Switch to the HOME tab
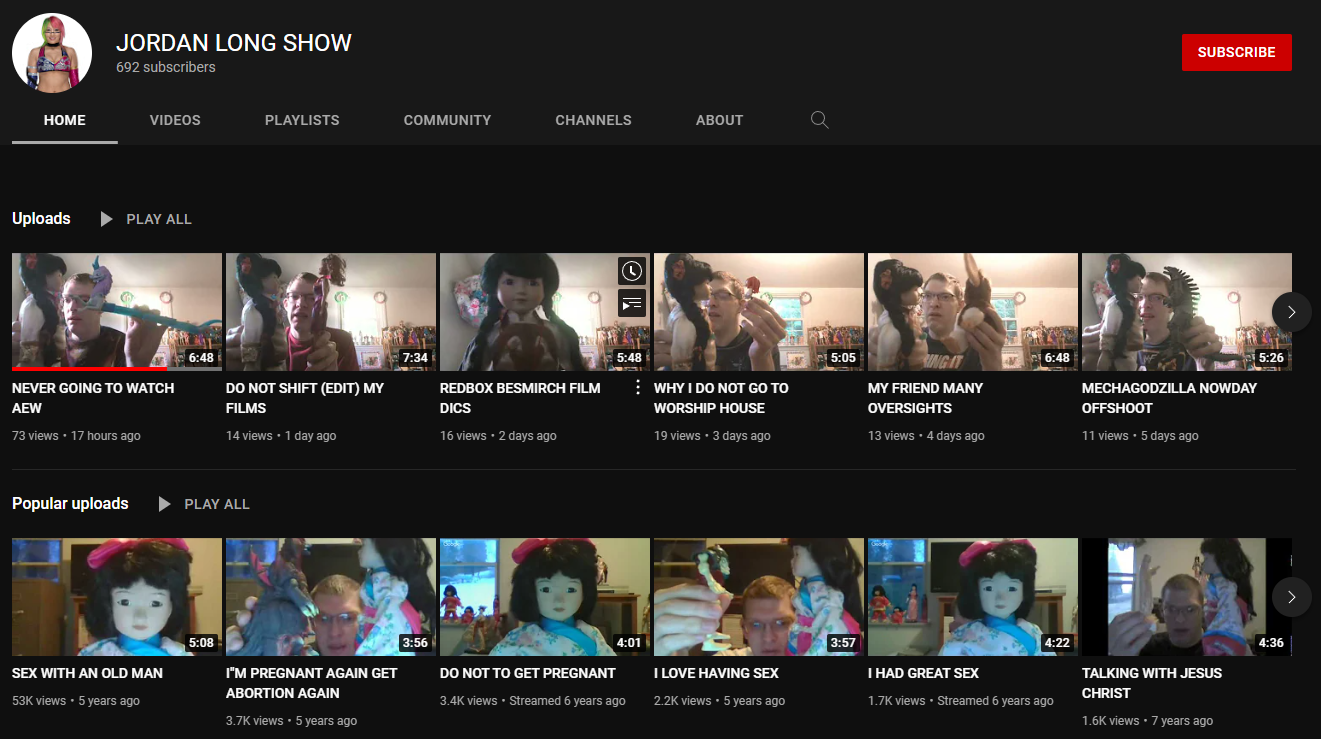Viewport: 1321px width, 739px height. [65, 120]
